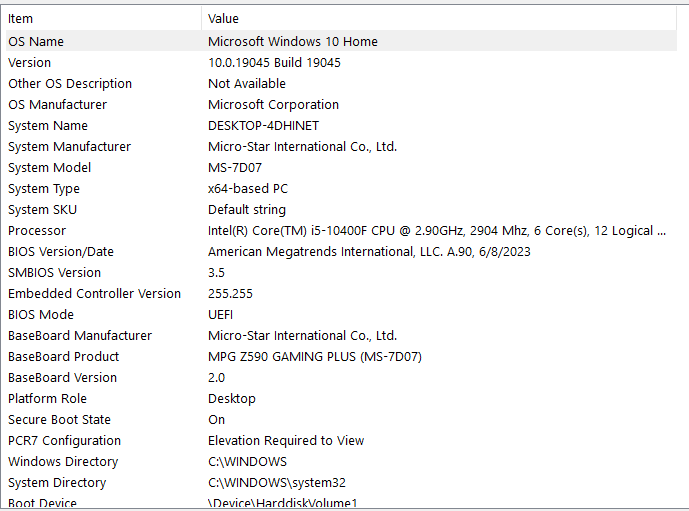Select the Version row label
Image resolution: width=689 pixels, height=511 pixels.
29,63
